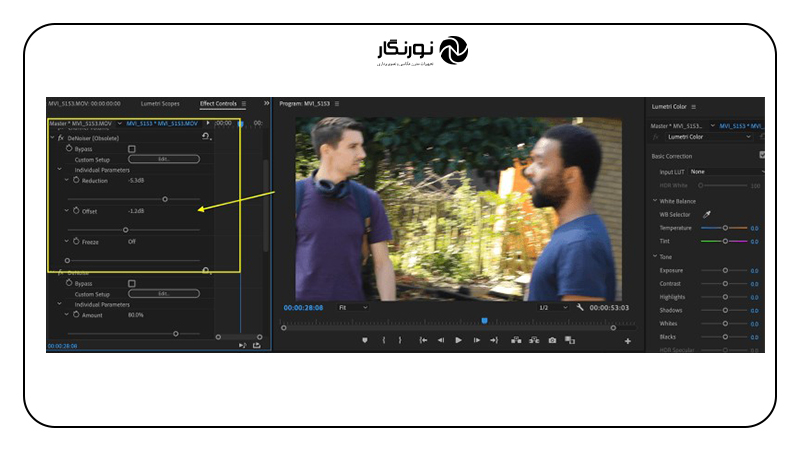
Task: Export frame with the camera icon
Action: (552, 340)
